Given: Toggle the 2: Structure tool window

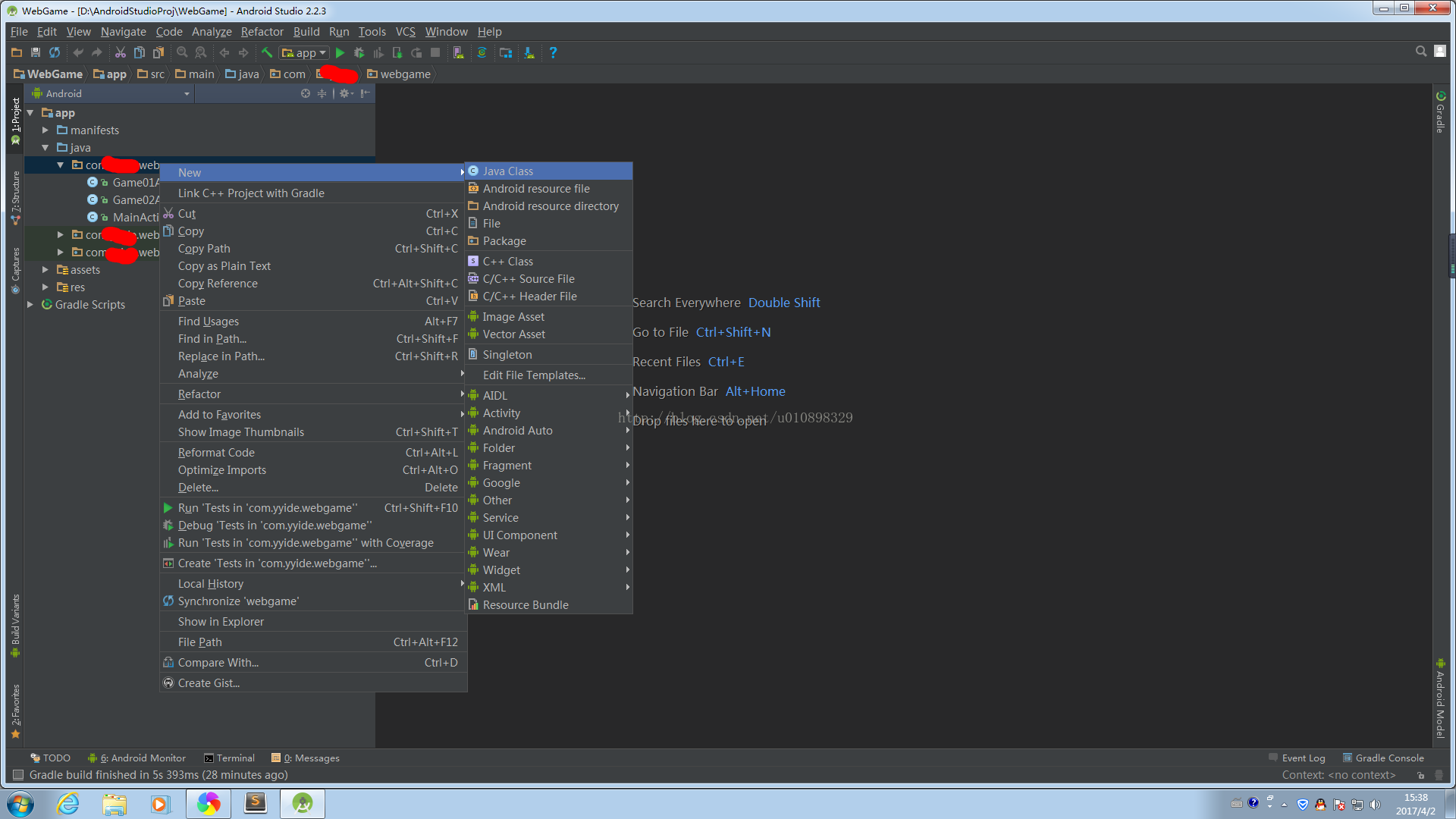Looking at the screenshot, I should coord(15,198).
